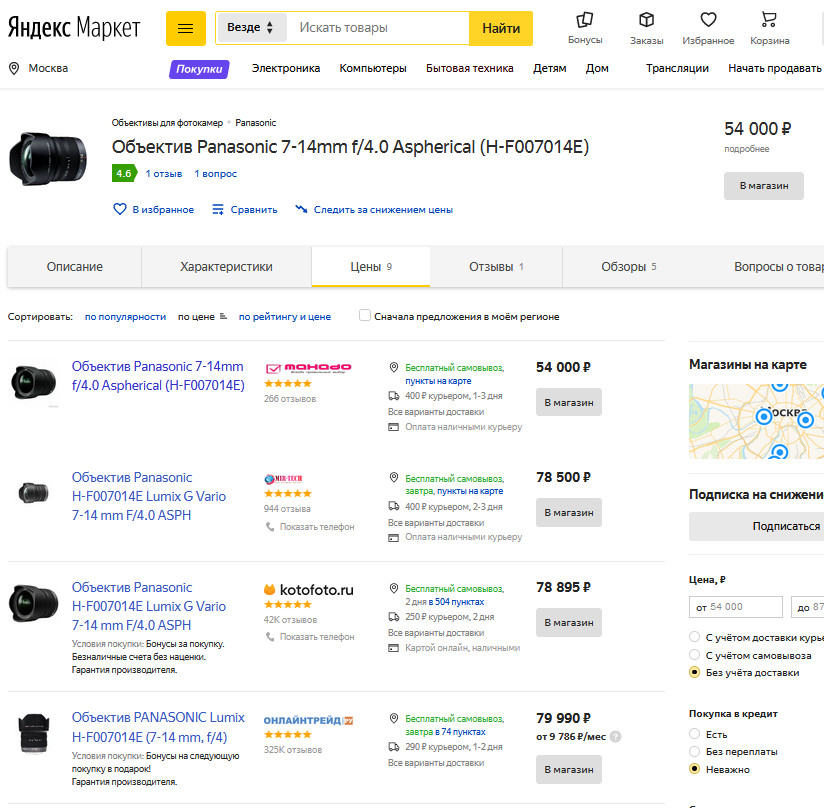Click the minimum price от 54 000 field

pyautogui.click(x=735, y=607)
